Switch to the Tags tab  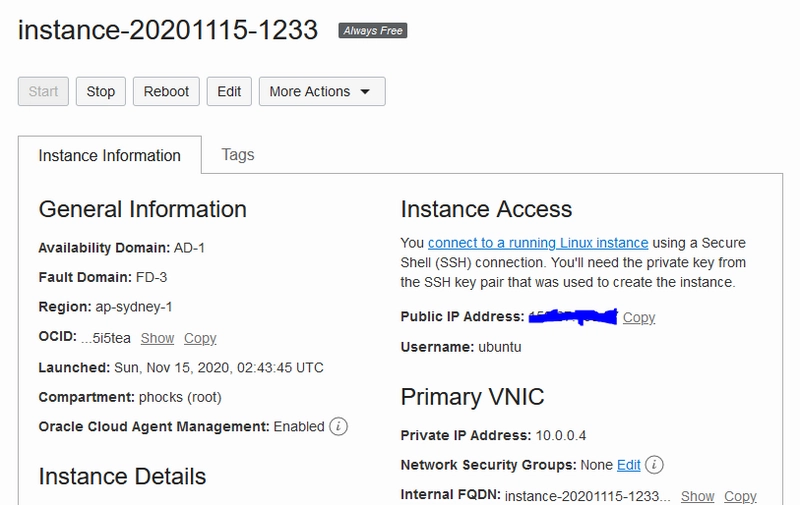[238, 155]
